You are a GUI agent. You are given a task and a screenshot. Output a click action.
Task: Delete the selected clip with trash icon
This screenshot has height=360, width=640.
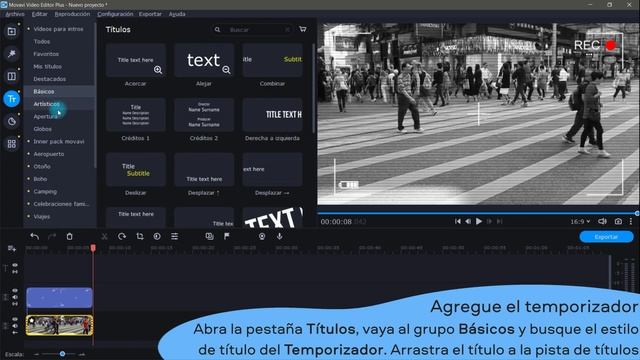tap(69, 236)
